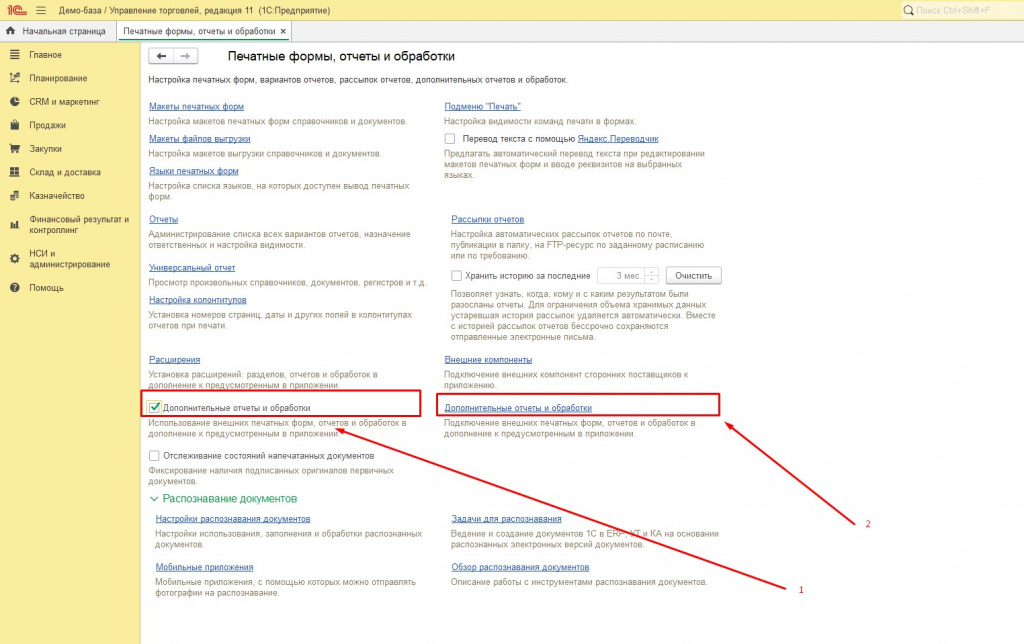Open the Задачи для распознавания link
This screenshot has height=644, width=1024.
pos(506,519)
